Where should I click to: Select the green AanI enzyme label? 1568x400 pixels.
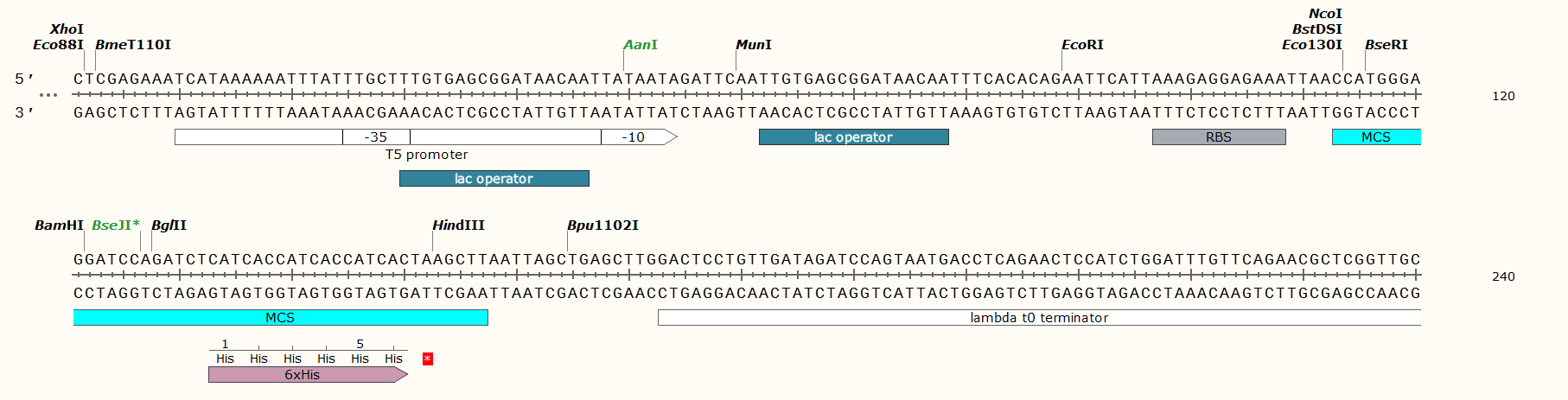(x=641, y=45)
